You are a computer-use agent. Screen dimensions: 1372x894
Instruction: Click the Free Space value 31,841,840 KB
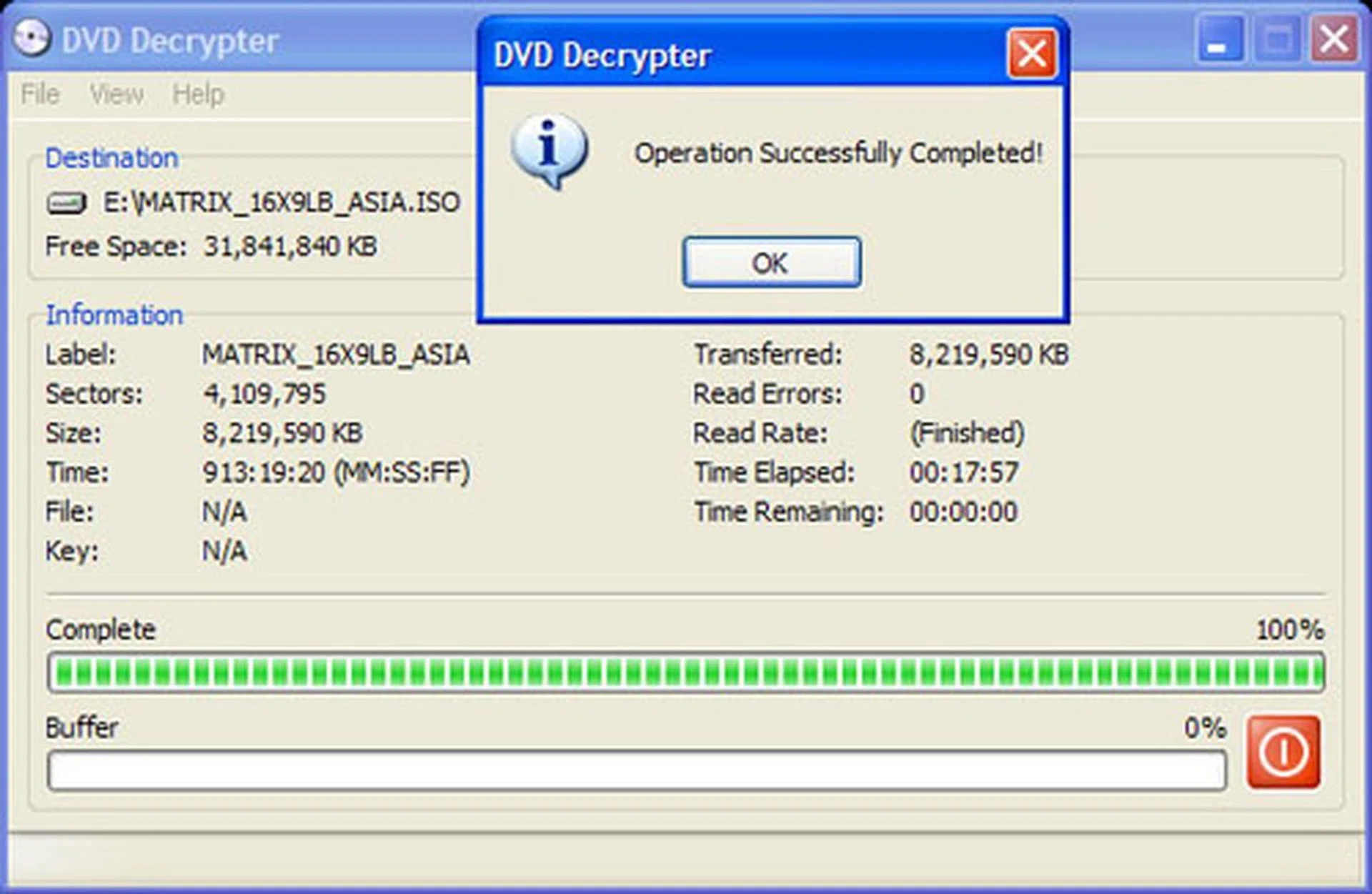coord(289,247)
